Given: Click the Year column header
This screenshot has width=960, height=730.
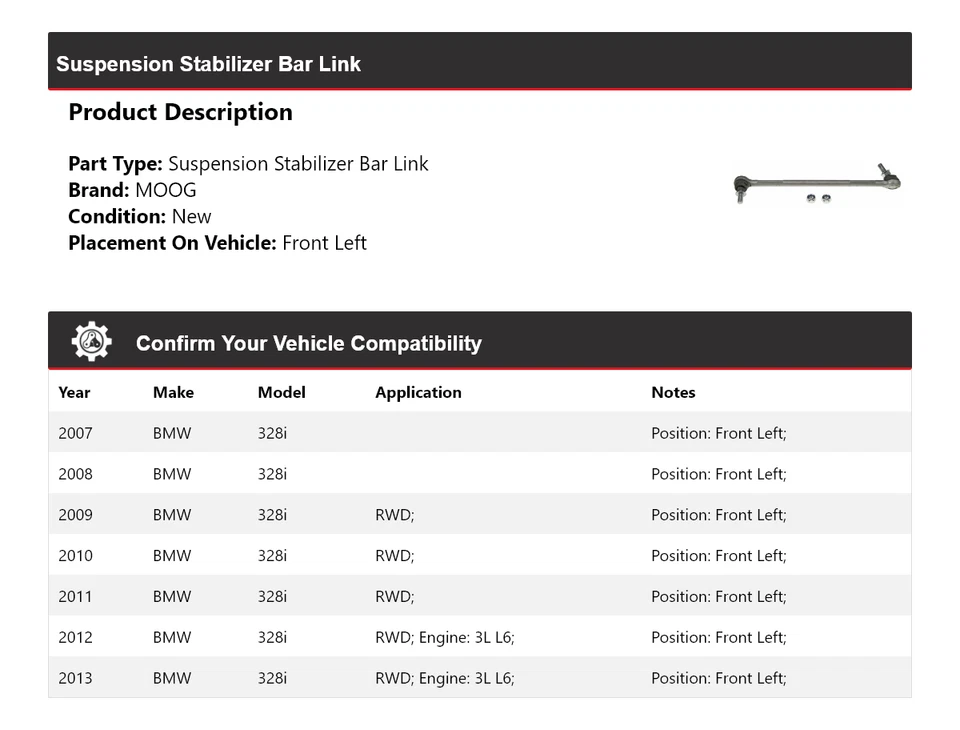Looking at the screenshot, I should pyautogui.click(x=74, y=392).
